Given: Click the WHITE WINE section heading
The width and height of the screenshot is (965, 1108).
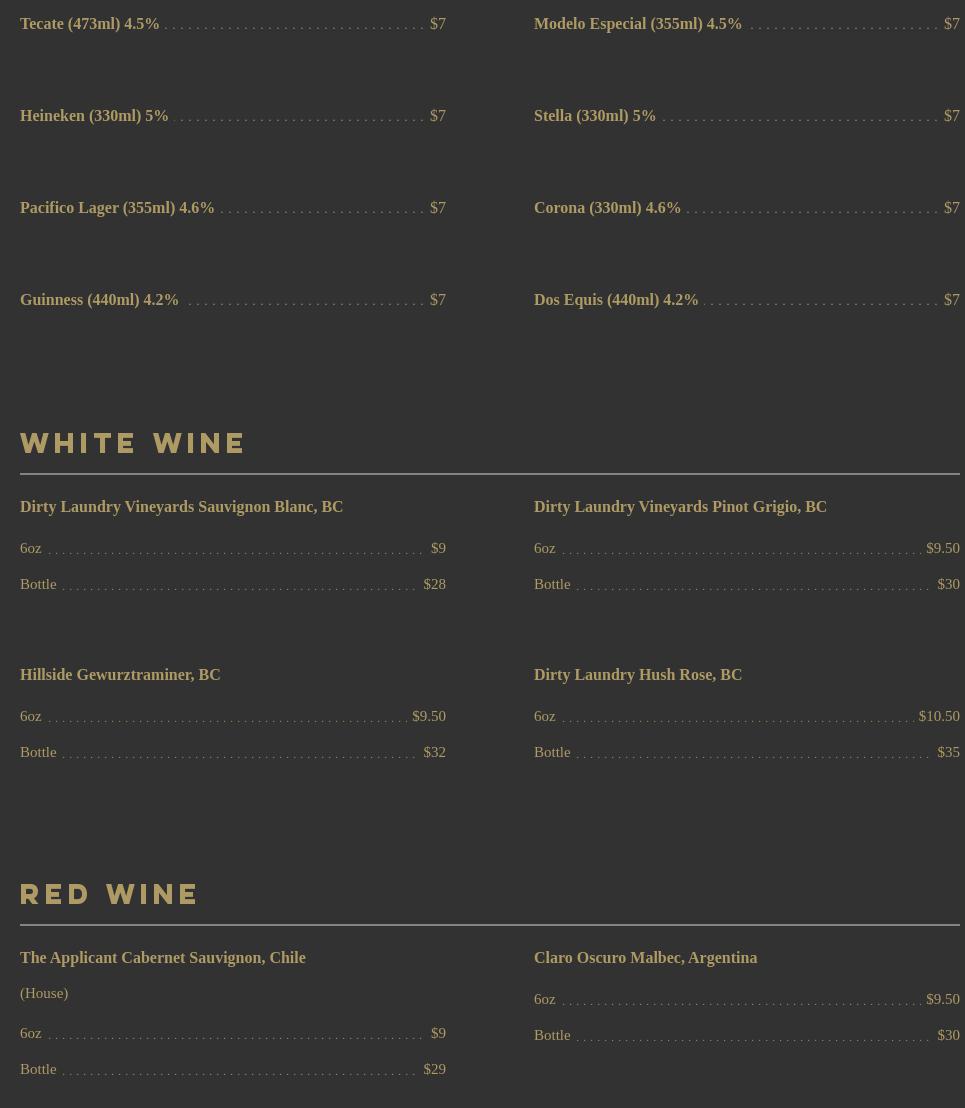Looking at the screenshot, I should point(133,443).
